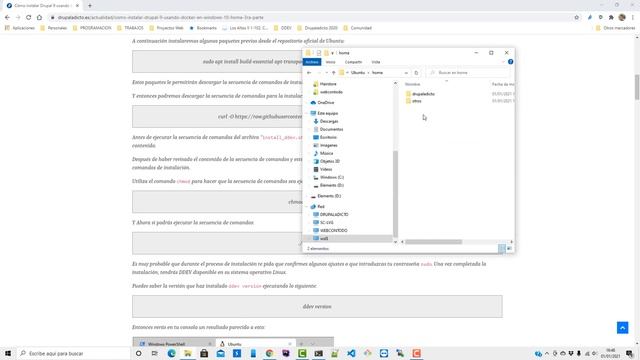This screenshot has height=360, width=640.
Task: Open Chrome from the taskbar
Action: (x=269, y=353)
